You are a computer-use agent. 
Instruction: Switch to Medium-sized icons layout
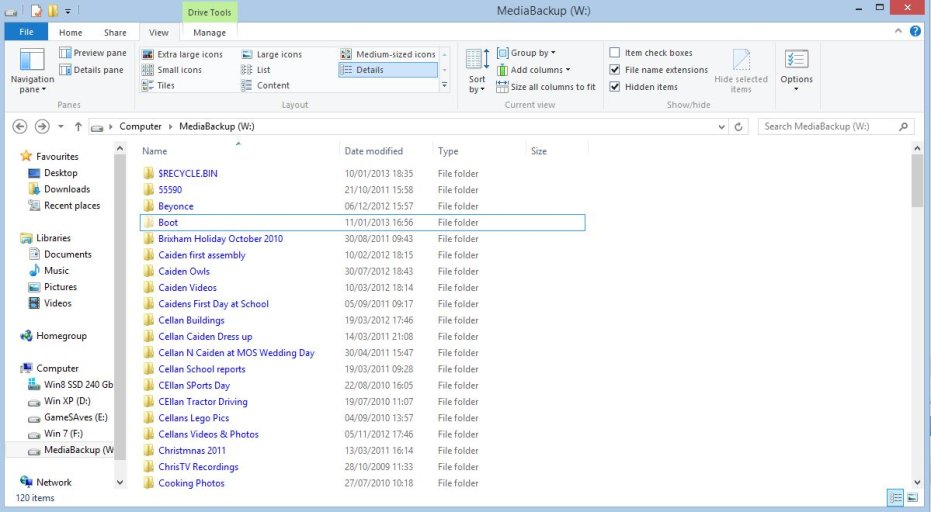[388, 54]
